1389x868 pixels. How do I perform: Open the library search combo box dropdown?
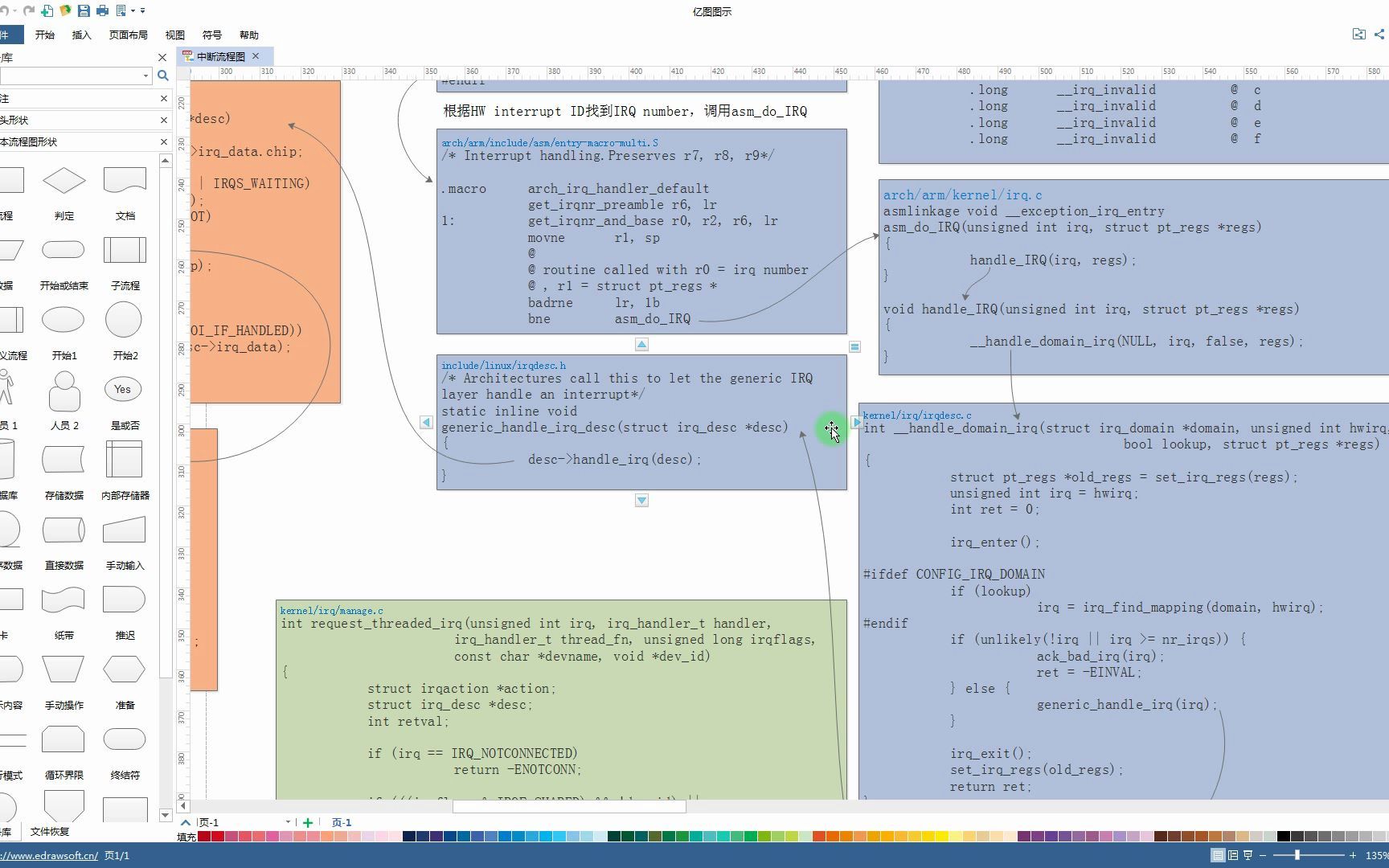pyautogui.click(x=145, y=76)
